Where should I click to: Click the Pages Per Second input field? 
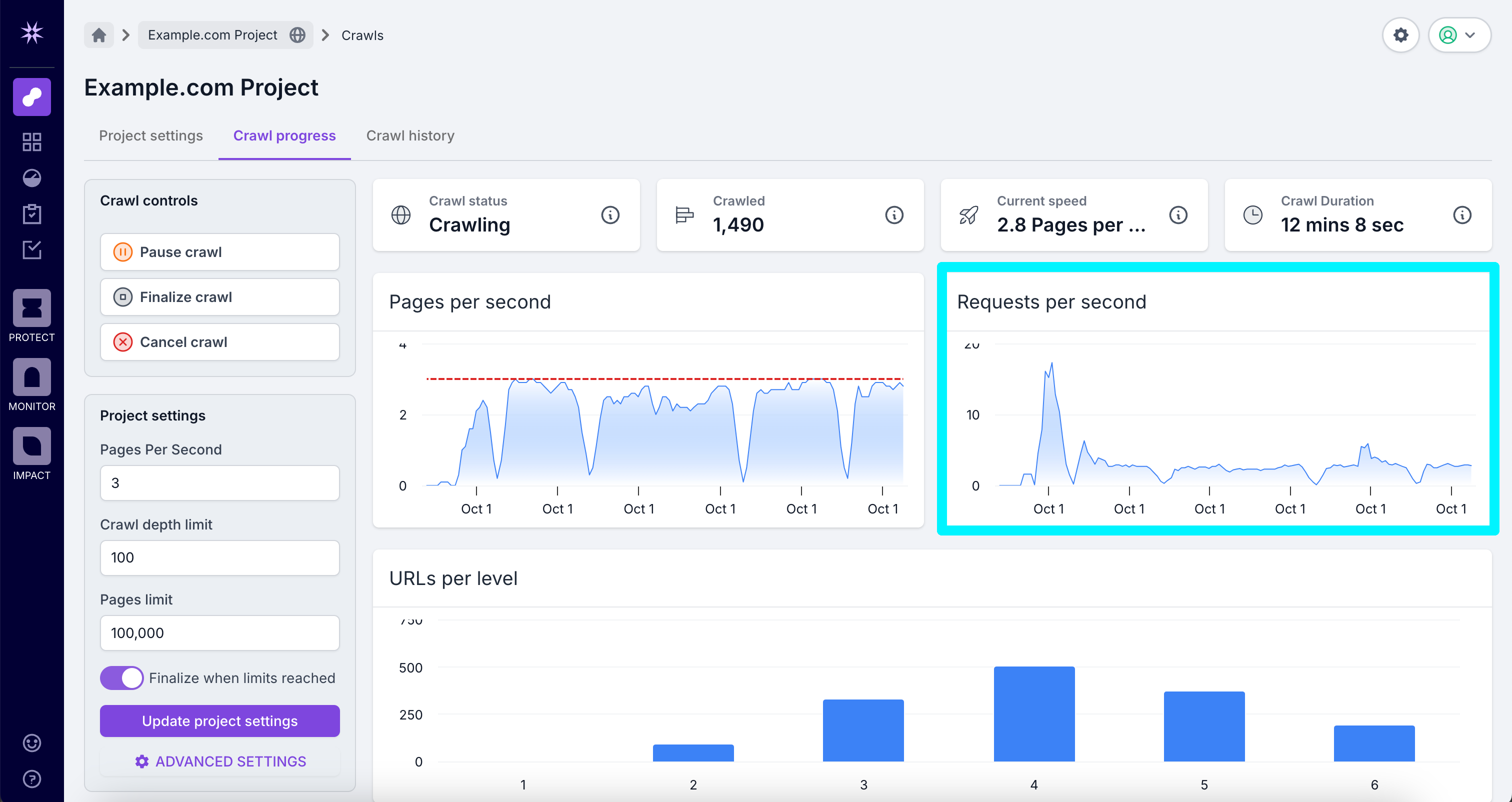[x=219, y=482]
